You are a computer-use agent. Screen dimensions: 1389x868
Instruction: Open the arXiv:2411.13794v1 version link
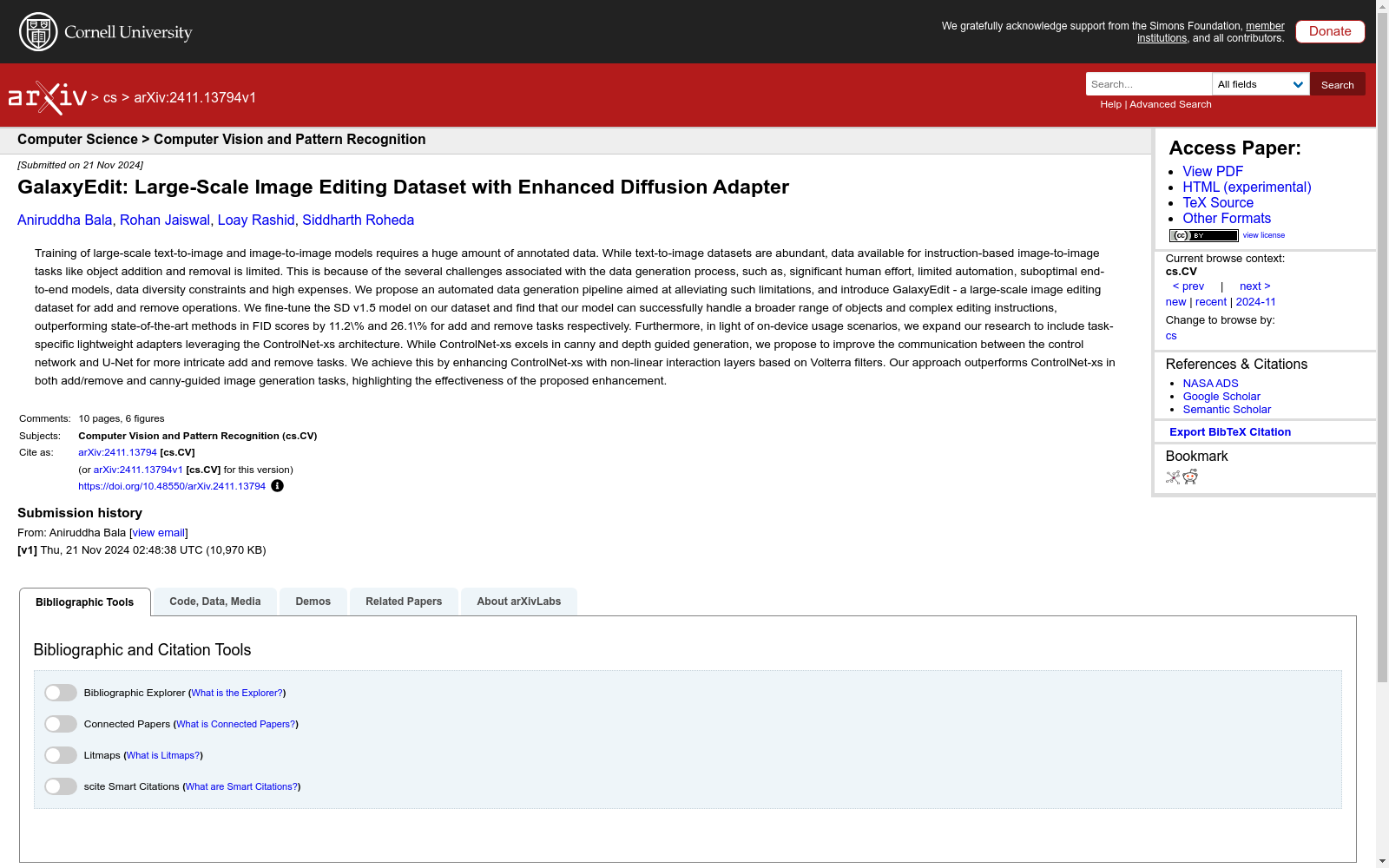pos(138,470)
